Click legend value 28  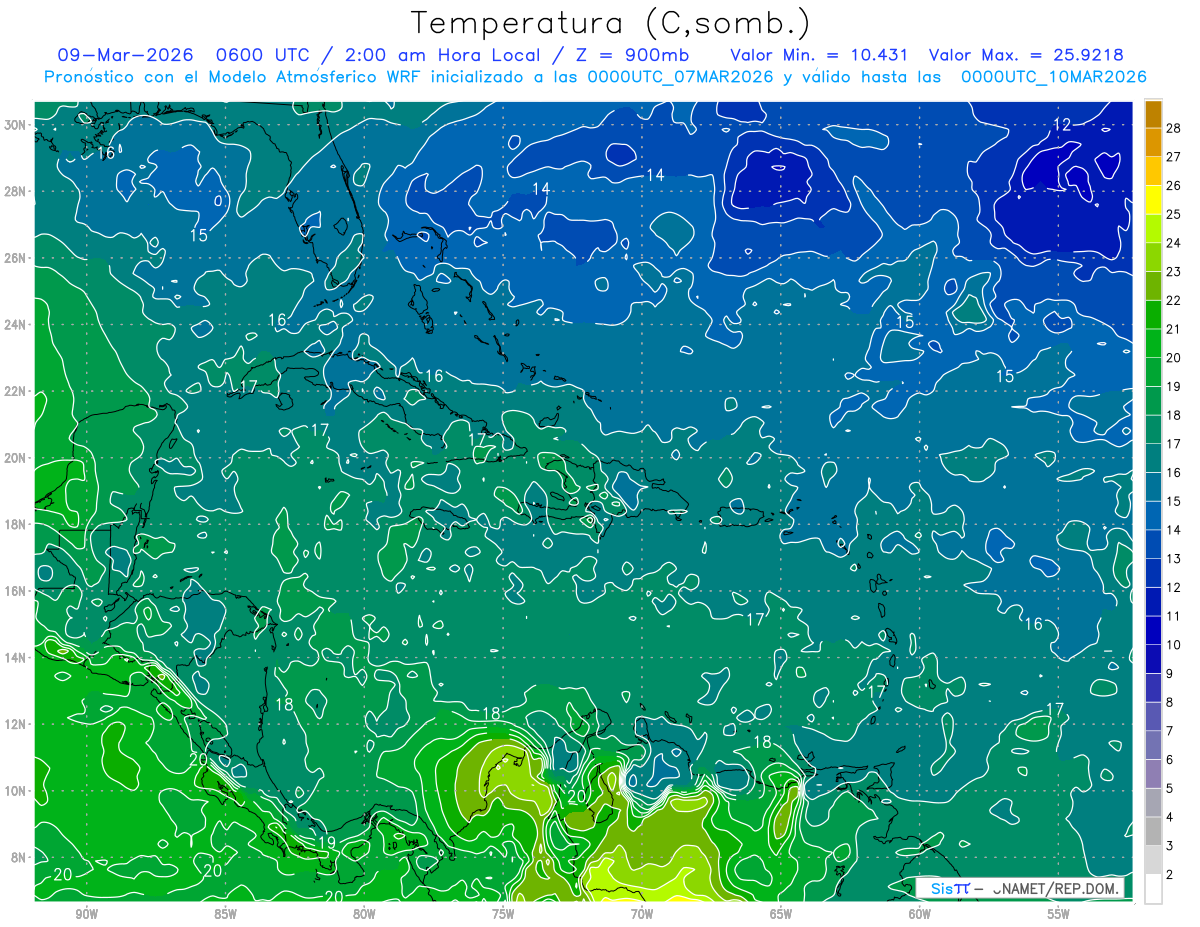coord(1174,128)
